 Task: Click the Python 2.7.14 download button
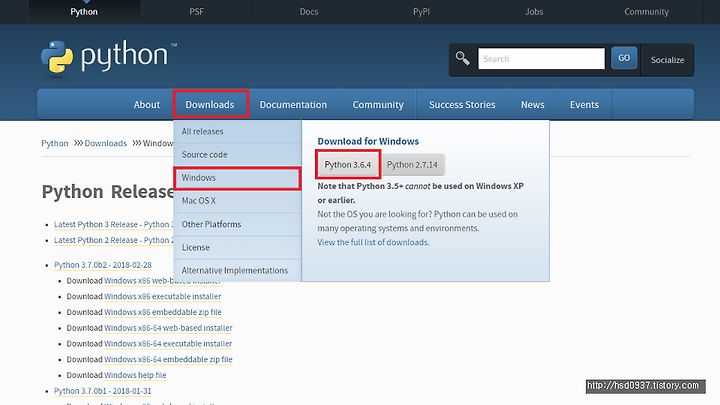412,164
